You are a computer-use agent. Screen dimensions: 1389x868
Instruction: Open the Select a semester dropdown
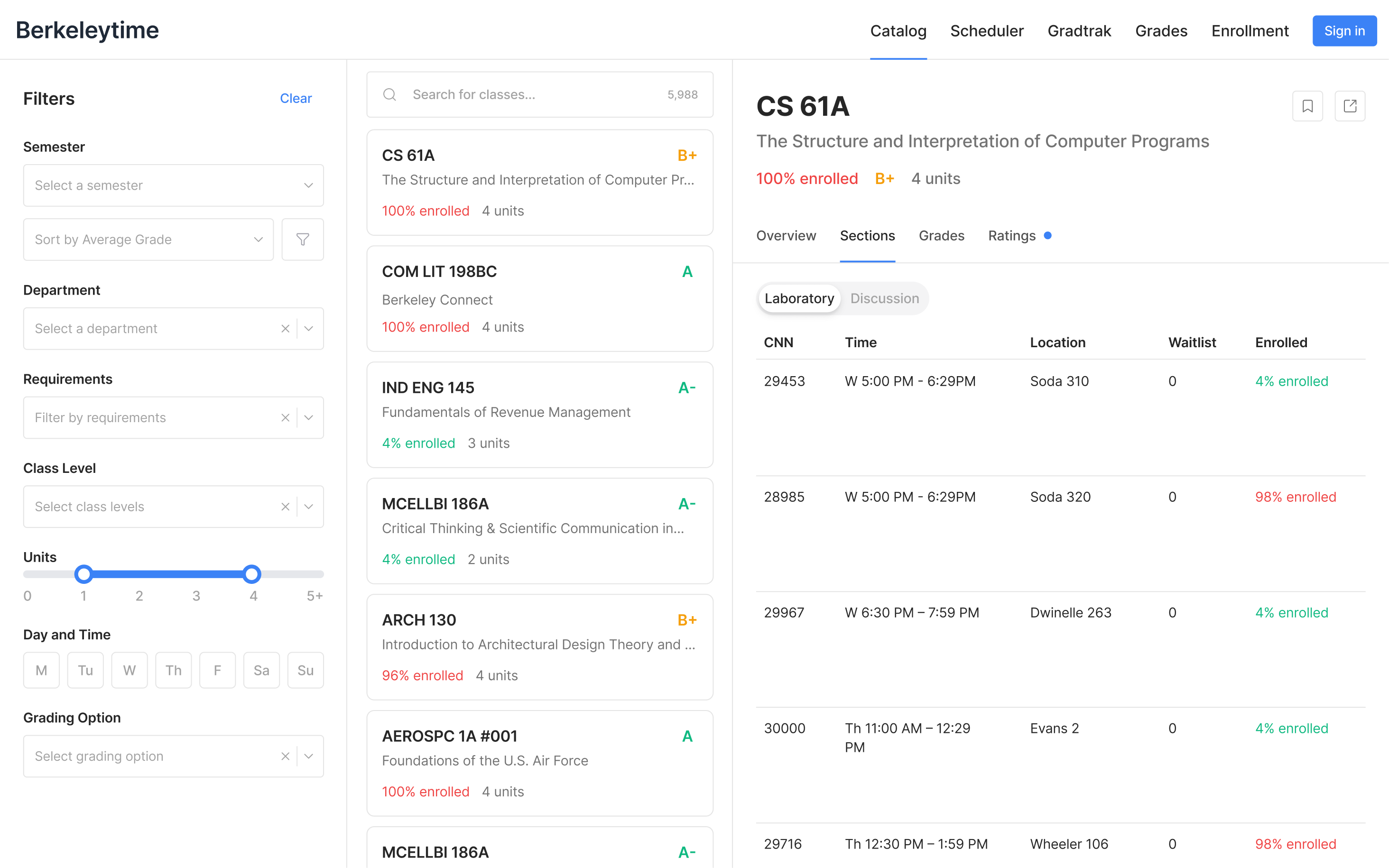tap(173, 185)
